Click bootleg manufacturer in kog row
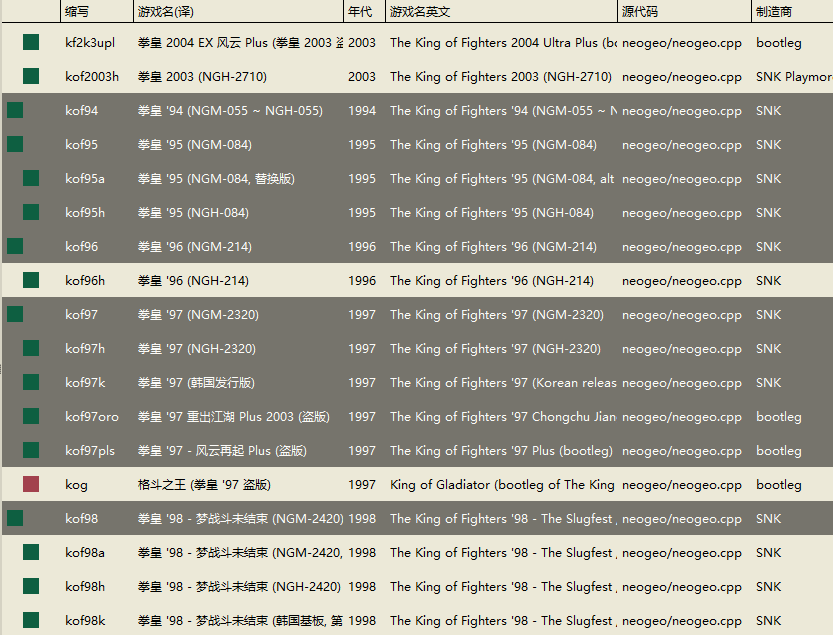This screenshot has height=635, width=833. [779, 485]
